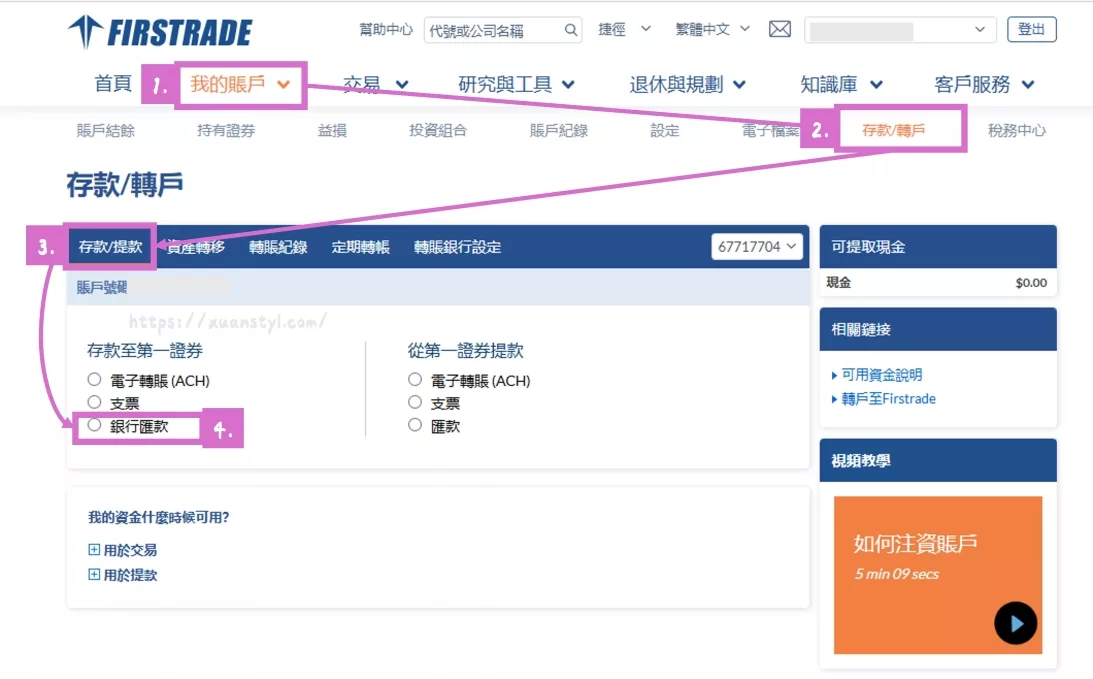Select deposit 電子轉賬 (ACH) radio button
The height and width of the screenshot is (679, 1093).
point(94,379)
